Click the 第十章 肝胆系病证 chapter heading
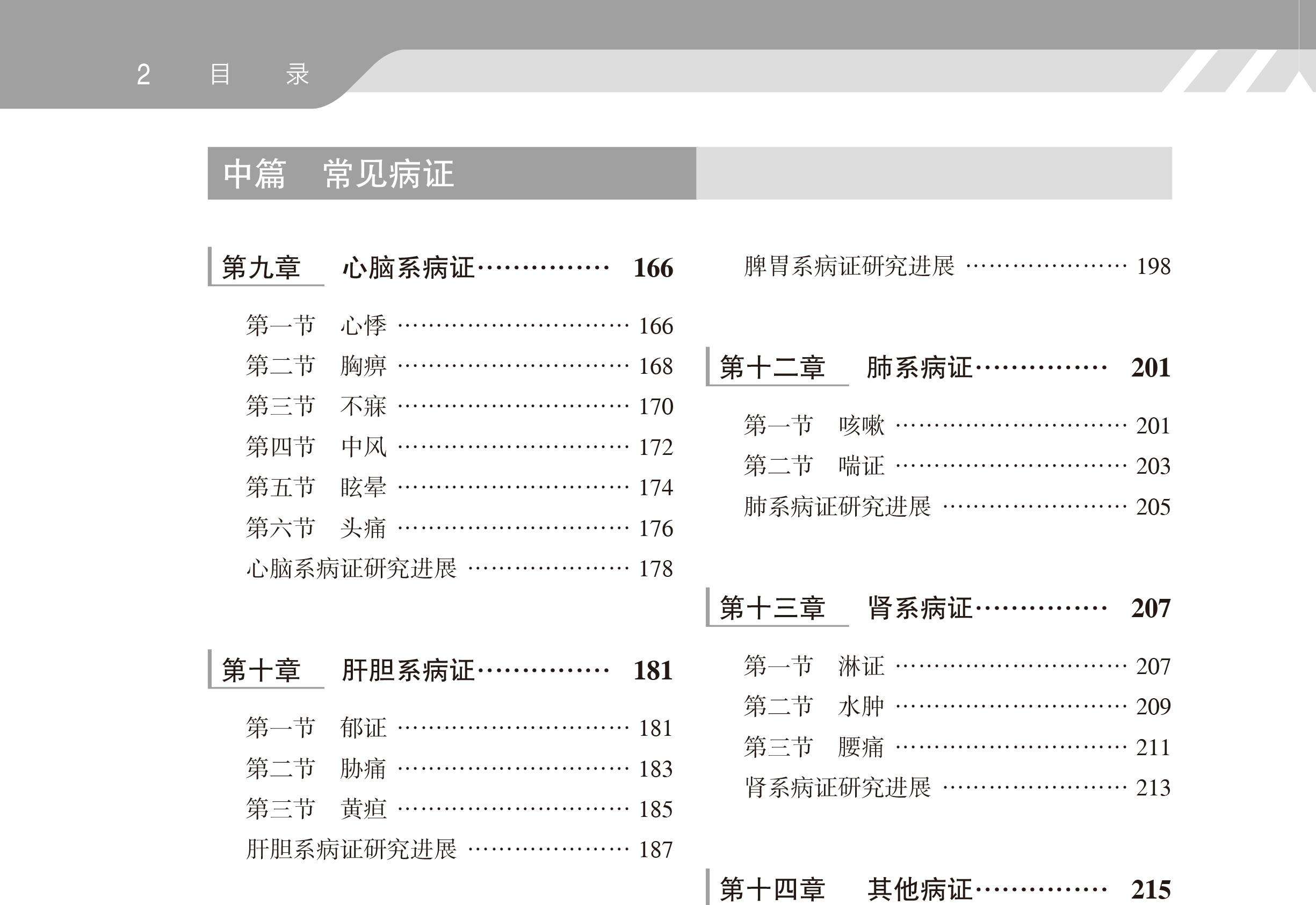Viewport: 1316px width, 905px height. 408,671
